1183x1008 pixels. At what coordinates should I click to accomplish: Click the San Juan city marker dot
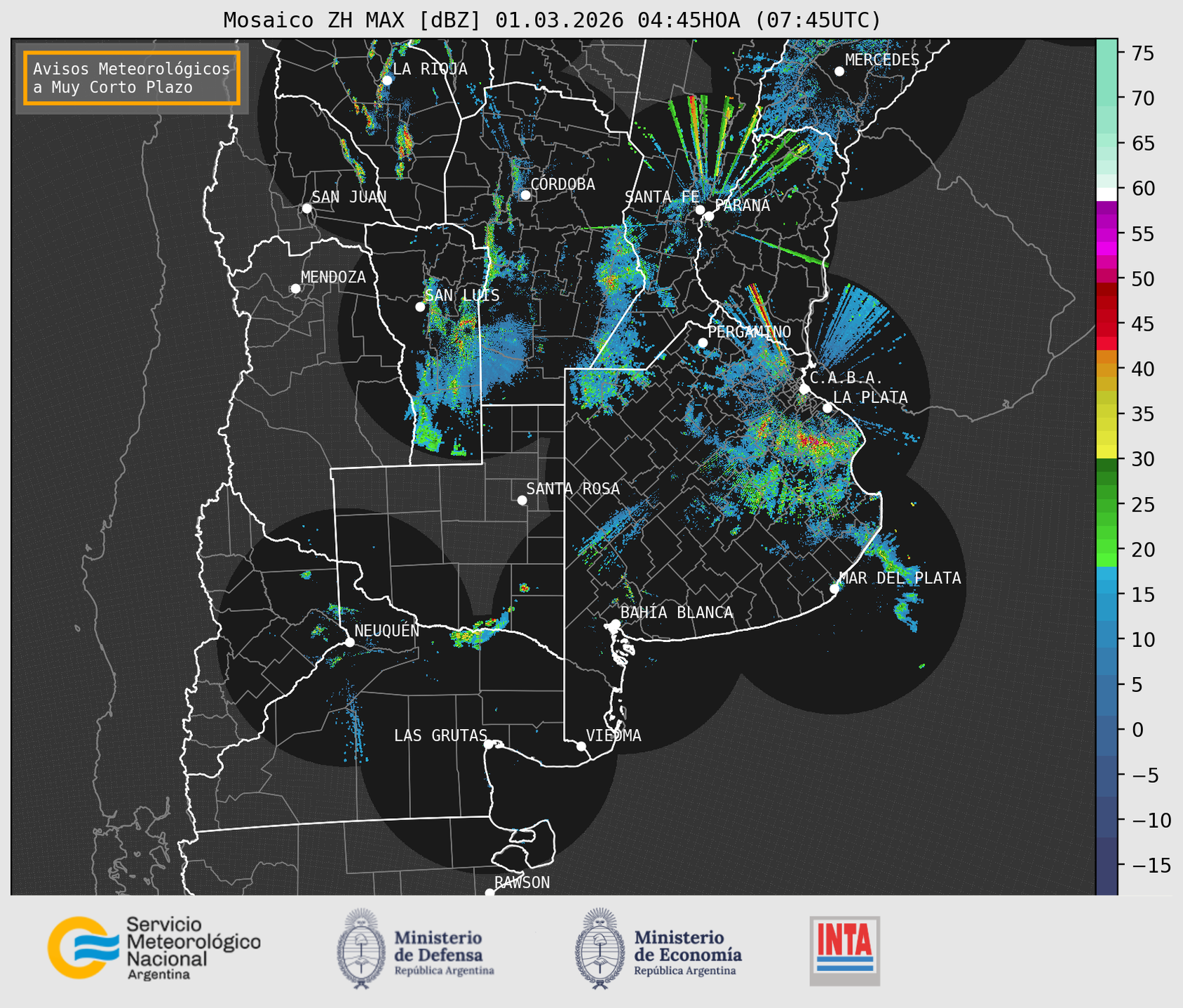[x=306, y=208]
